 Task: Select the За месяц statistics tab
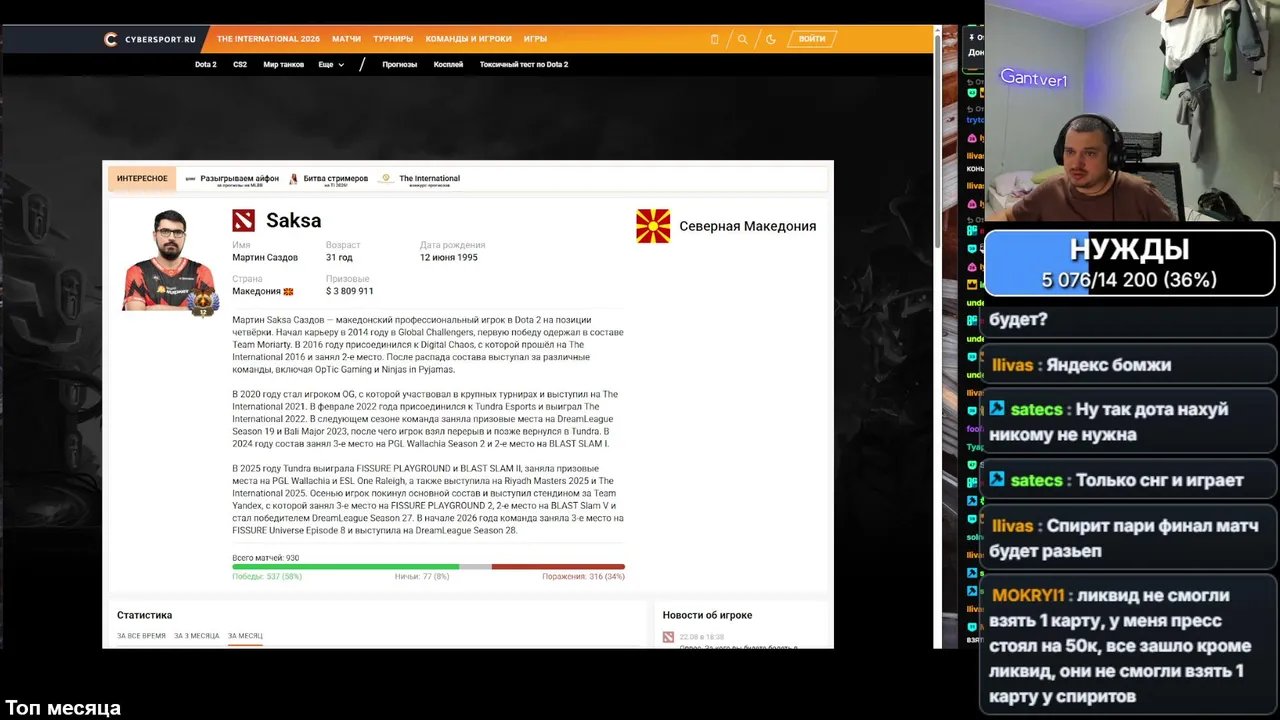pyautogui.click(x=245, y=636)
